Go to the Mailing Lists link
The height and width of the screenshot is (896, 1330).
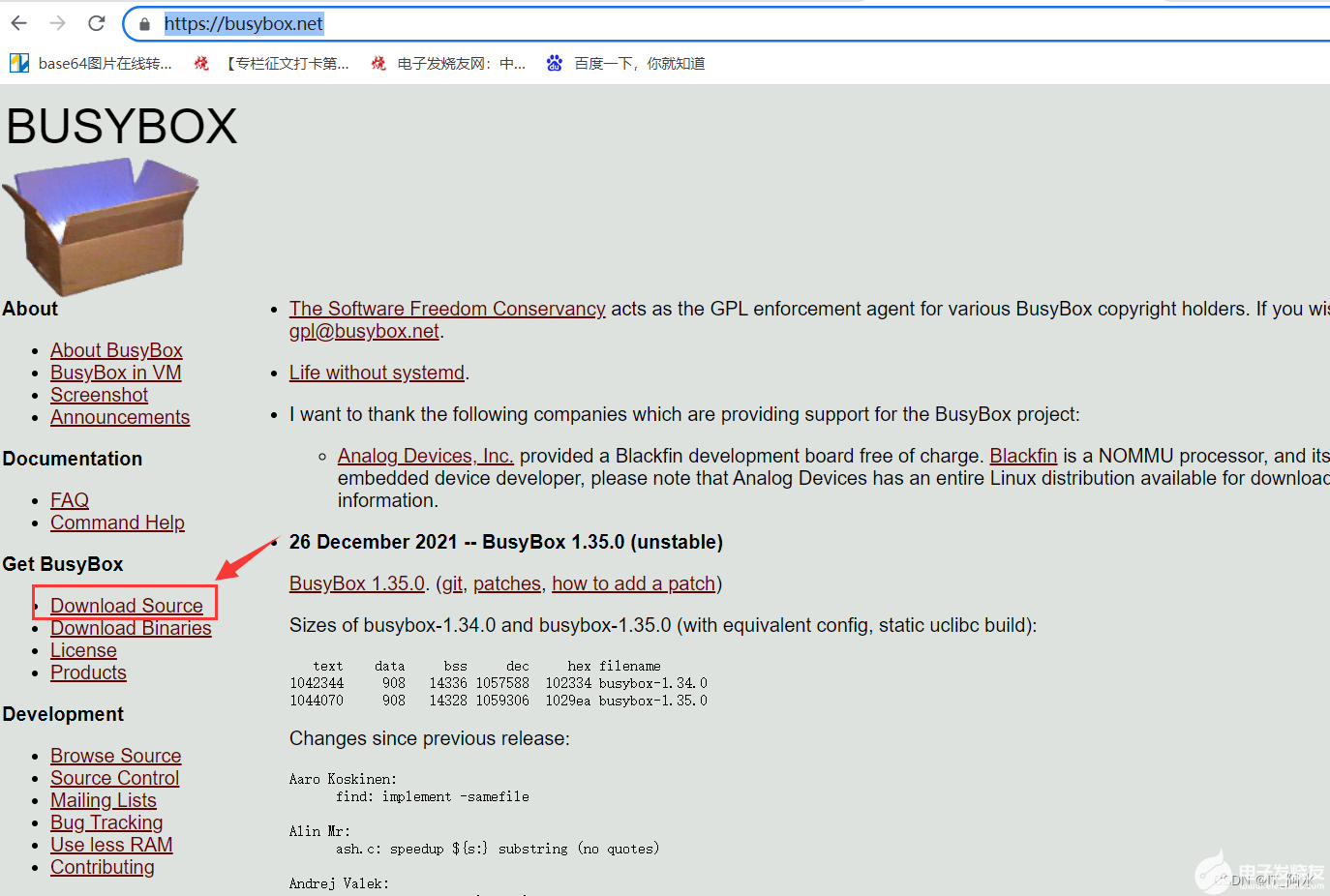click(x=104, y=800)
